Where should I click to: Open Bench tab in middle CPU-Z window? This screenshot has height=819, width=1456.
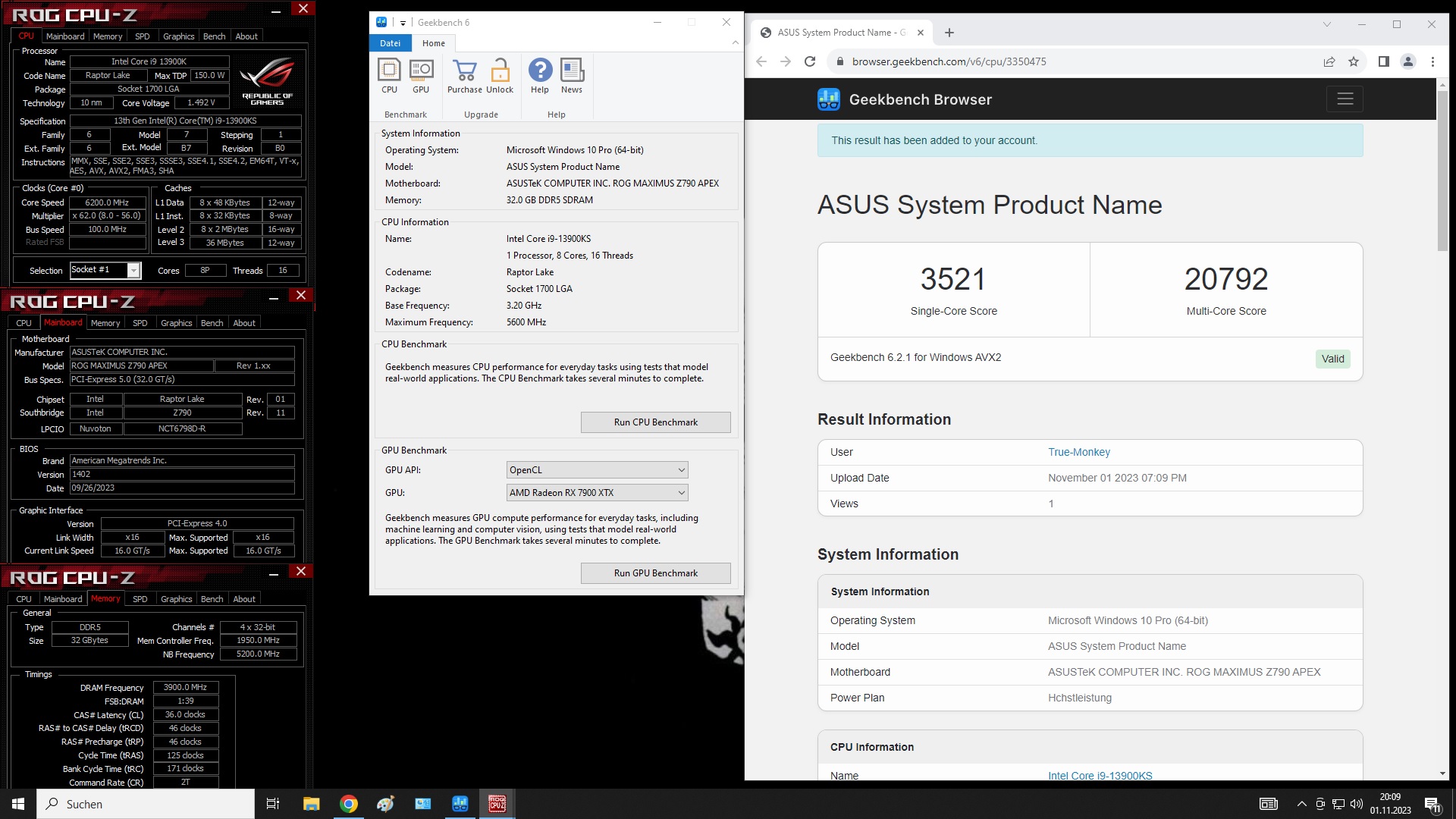pos(212,323)
